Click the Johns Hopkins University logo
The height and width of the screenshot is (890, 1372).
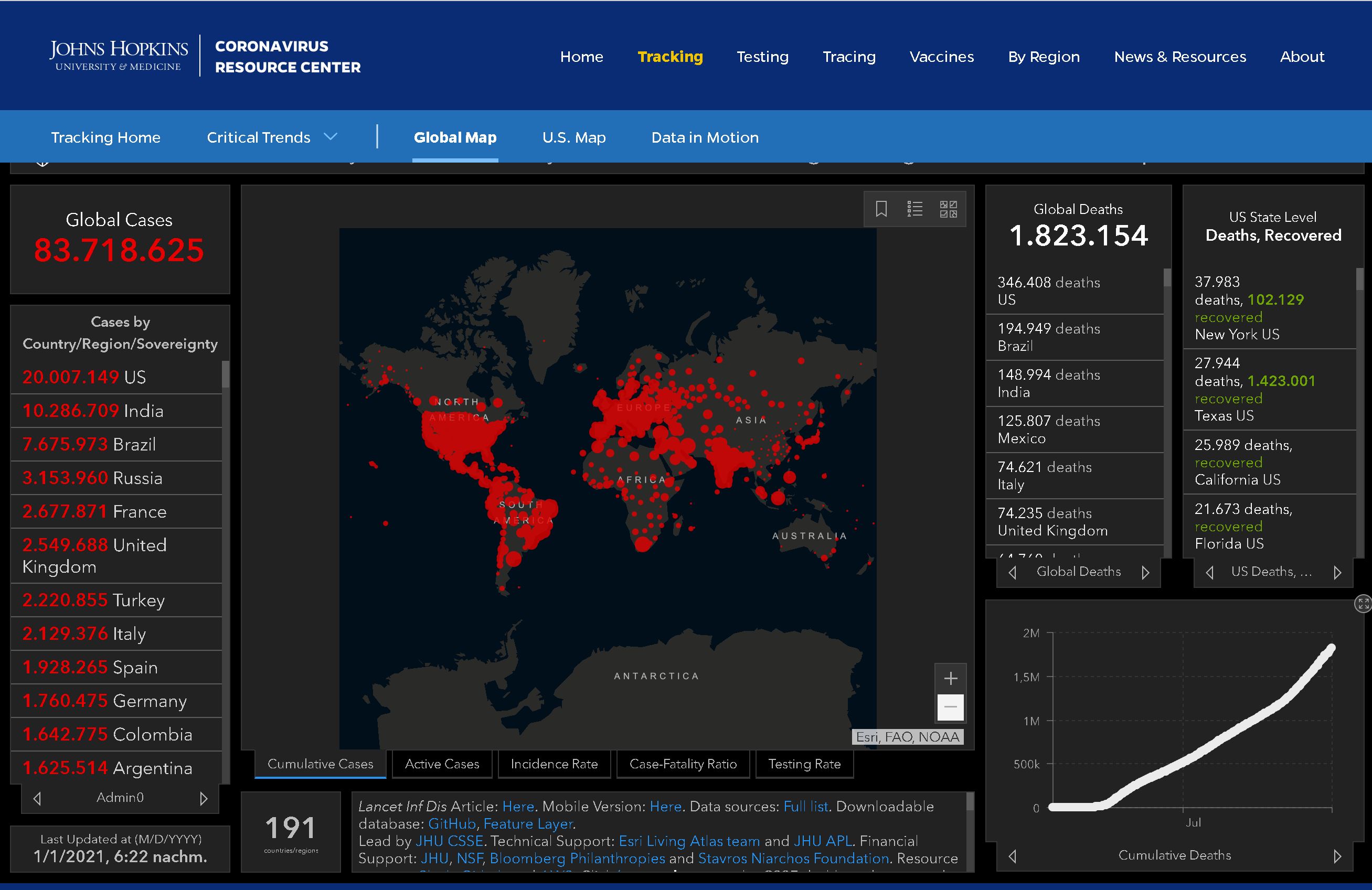pyautogui.click(x=119, y=56)
